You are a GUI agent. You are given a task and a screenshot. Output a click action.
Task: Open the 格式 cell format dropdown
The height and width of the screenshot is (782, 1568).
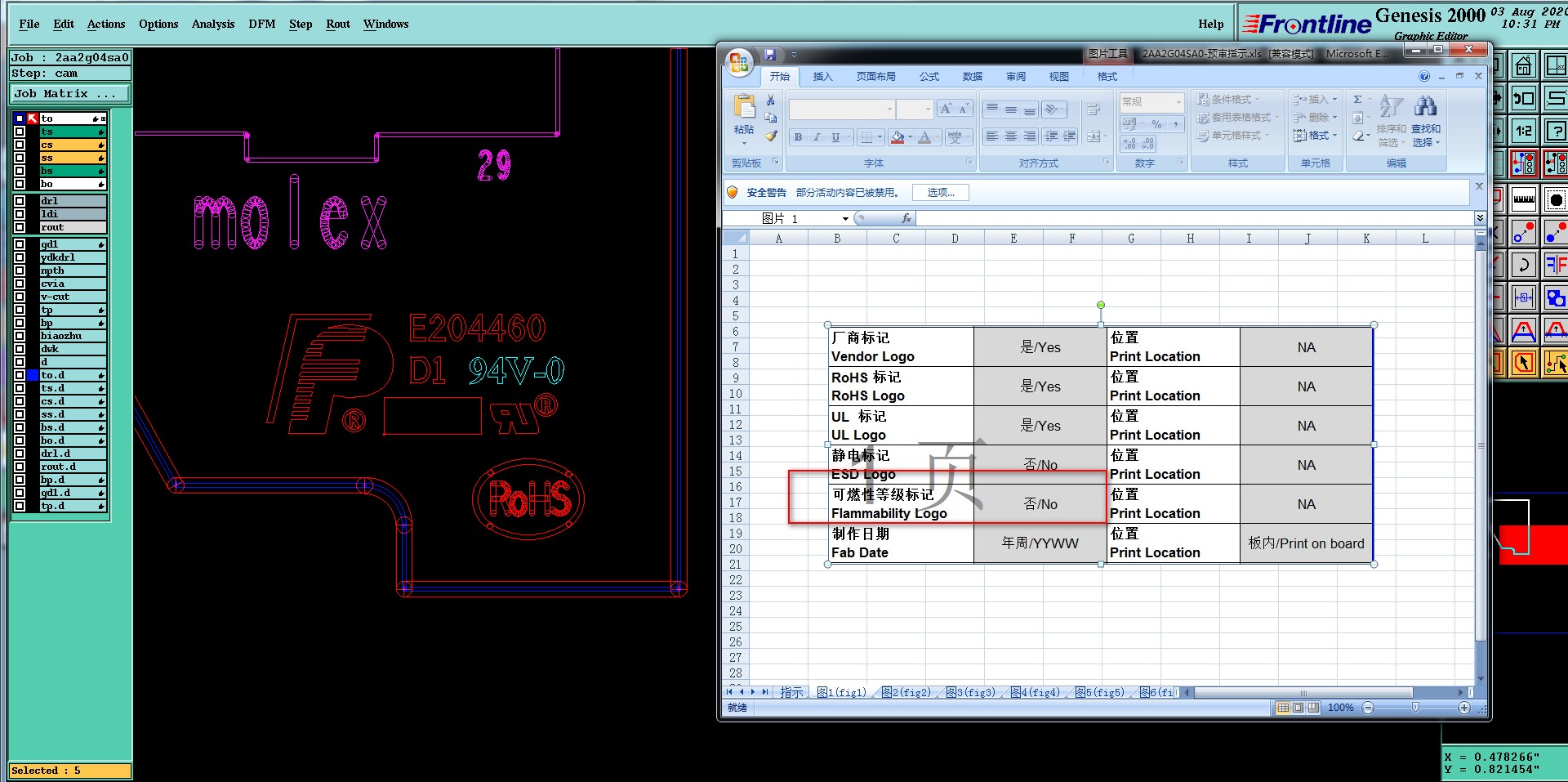point(1316,136)
